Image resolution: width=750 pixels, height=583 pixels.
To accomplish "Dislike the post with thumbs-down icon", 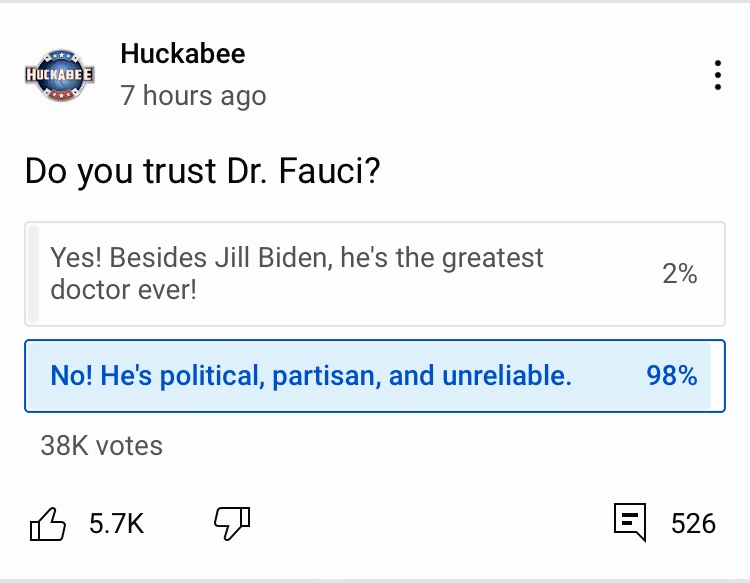I will coord(232,521).
